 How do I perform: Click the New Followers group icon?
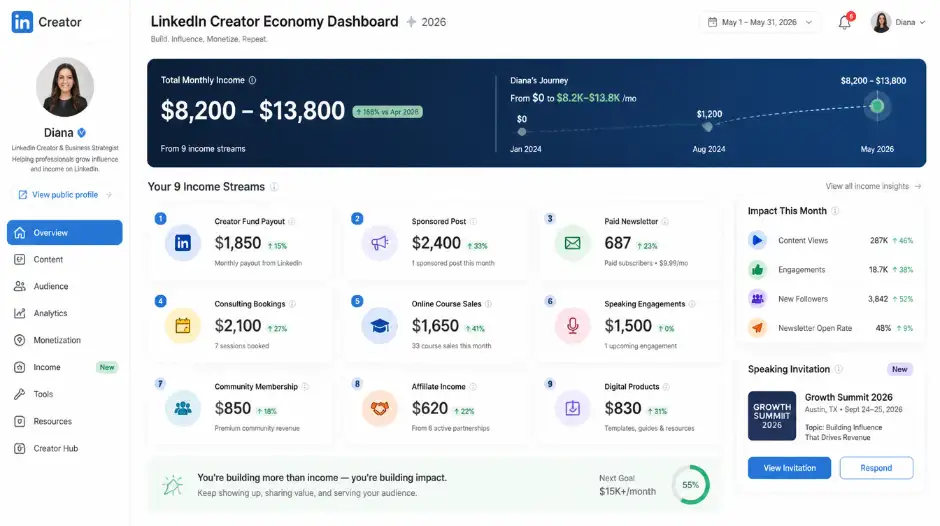757,299
